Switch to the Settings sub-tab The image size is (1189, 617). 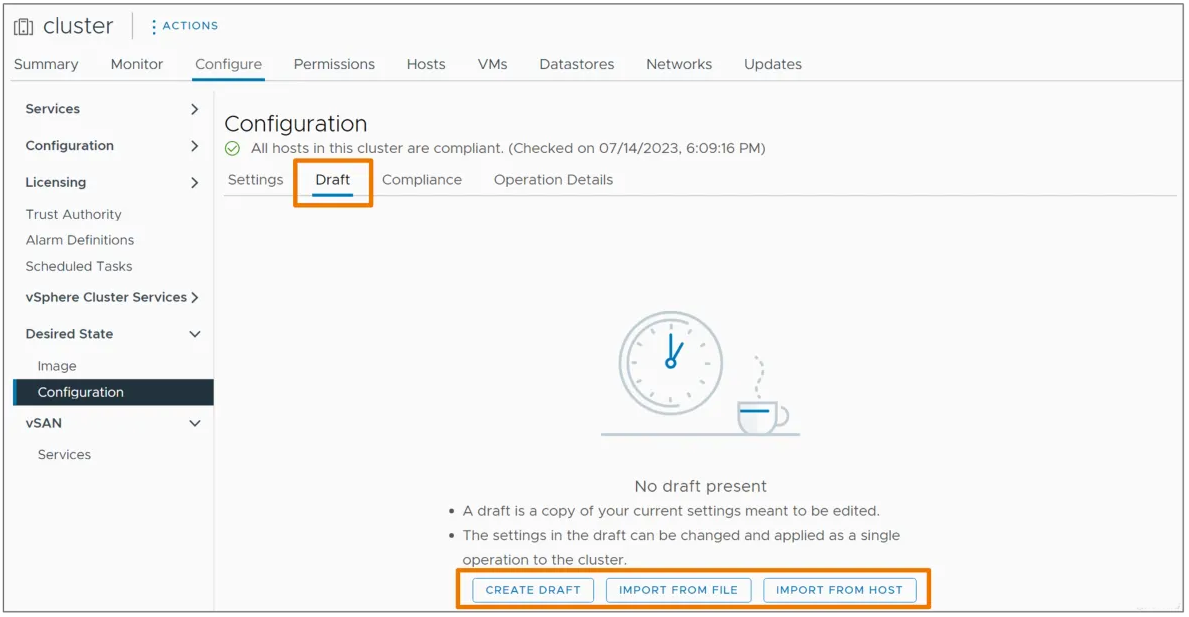click(x=256, y=180)
